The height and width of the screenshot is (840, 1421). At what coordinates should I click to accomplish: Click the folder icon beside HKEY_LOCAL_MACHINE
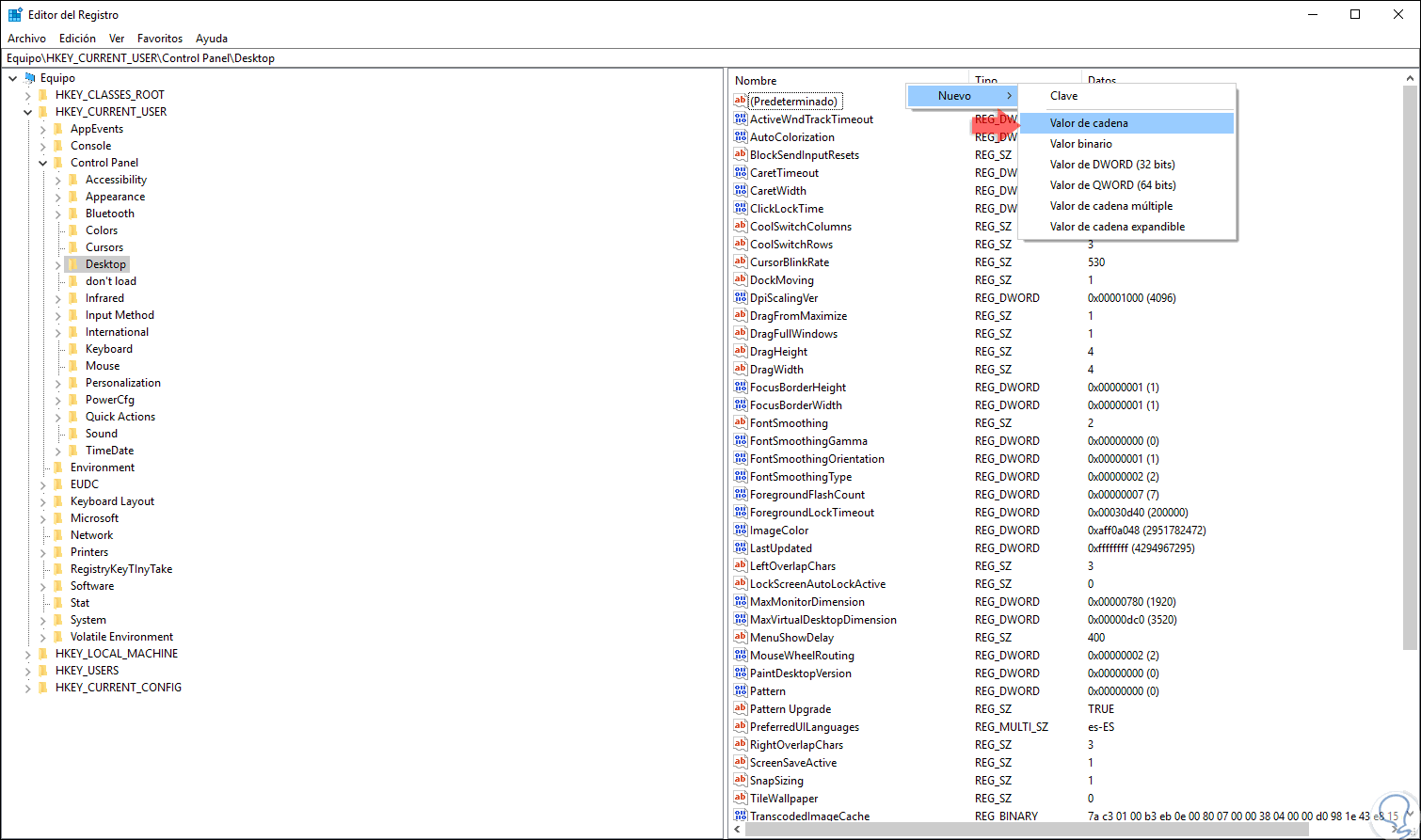[43, 654]
